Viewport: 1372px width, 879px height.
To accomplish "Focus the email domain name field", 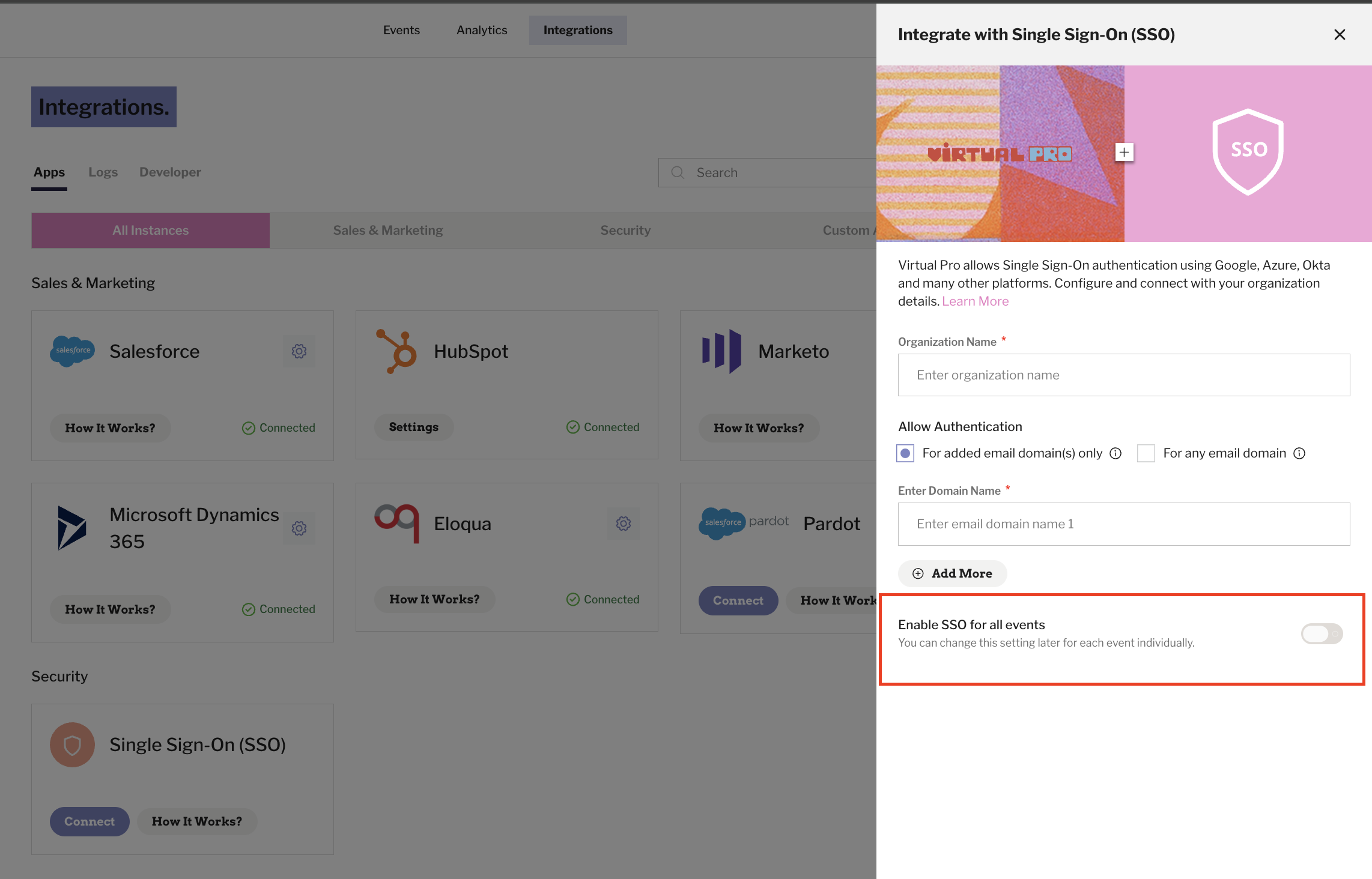I will tap(1124, 524).
